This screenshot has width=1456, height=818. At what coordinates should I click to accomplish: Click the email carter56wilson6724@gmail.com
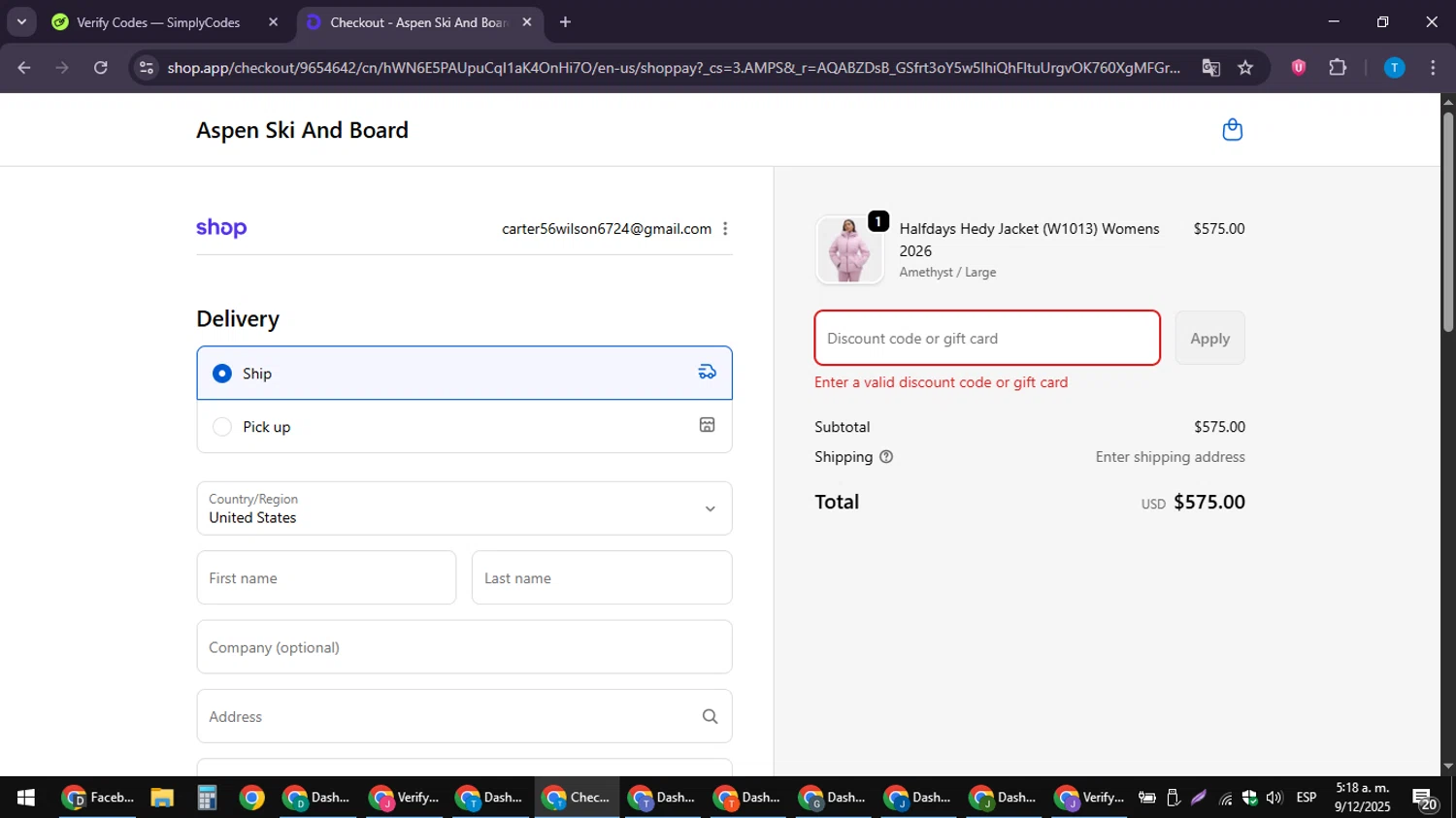(607, 229)
